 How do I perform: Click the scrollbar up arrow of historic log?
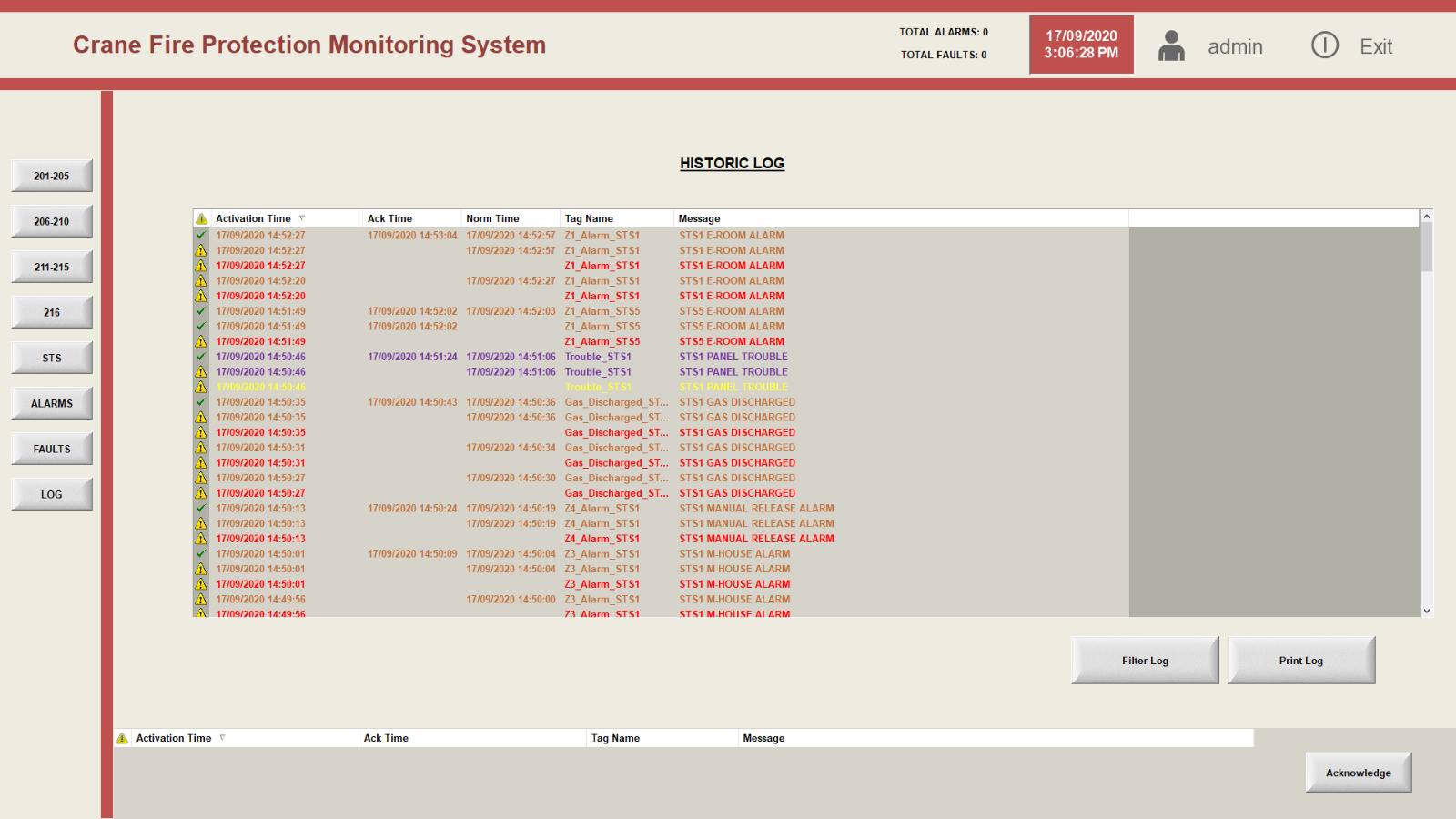coord(1427,217)
